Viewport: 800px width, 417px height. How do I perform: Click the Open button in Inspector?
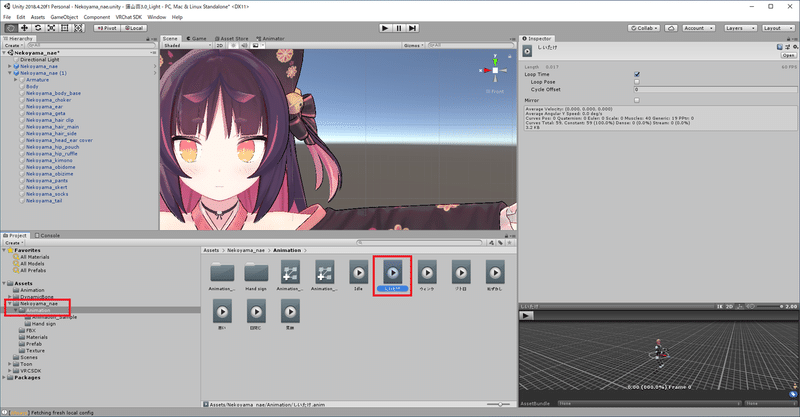tap(789, 55)
